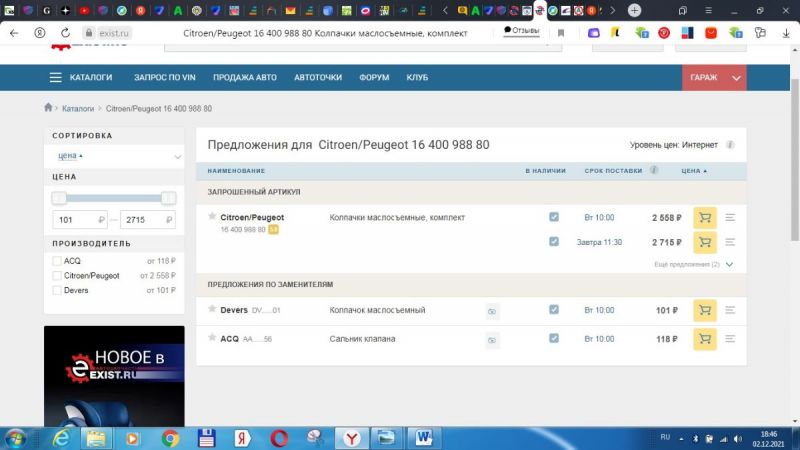The height and width of the screenshot is (450, 800).
Task: Open Автоточки menu item
Action: (318, 78)
